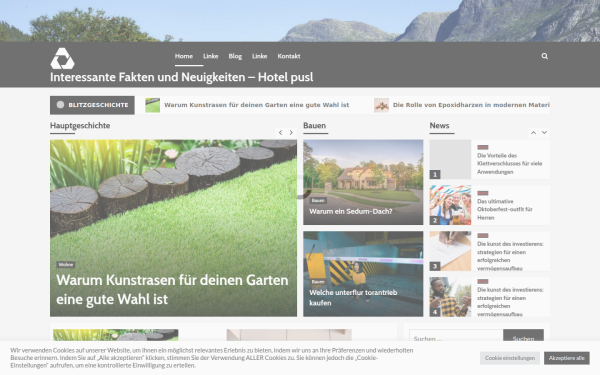Open news item 4 Die kunst des investierens
600x375 pixels.
[x=510, y=302]
